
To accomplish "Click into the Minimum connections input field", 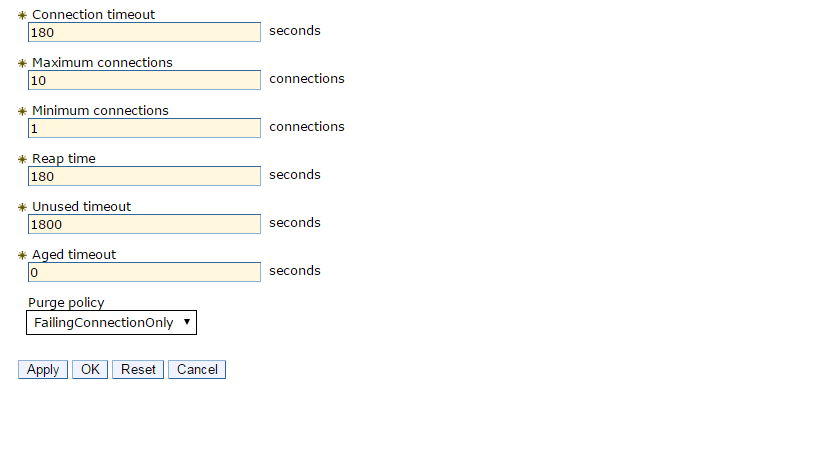I will [x=144, y=128].
